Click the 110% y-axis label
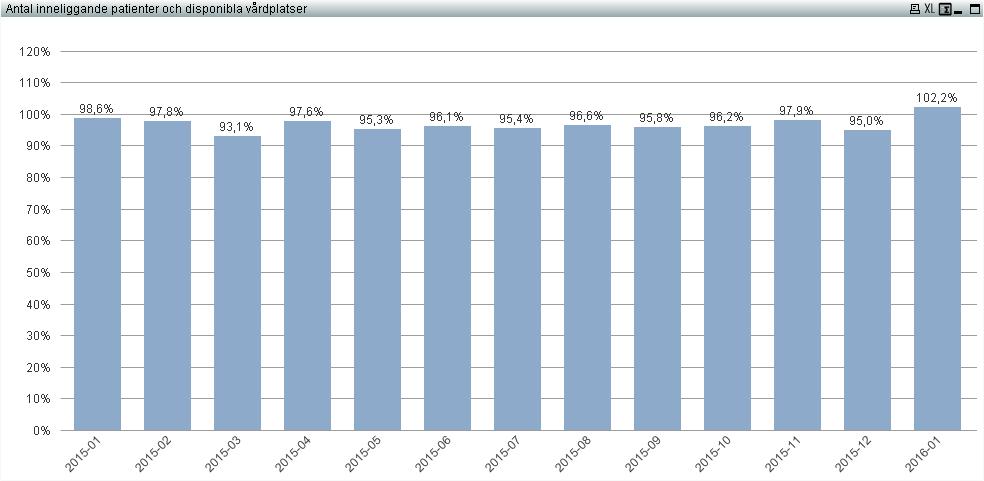Image resolution: width=984 pixels, height=481 pixels. 35,83
